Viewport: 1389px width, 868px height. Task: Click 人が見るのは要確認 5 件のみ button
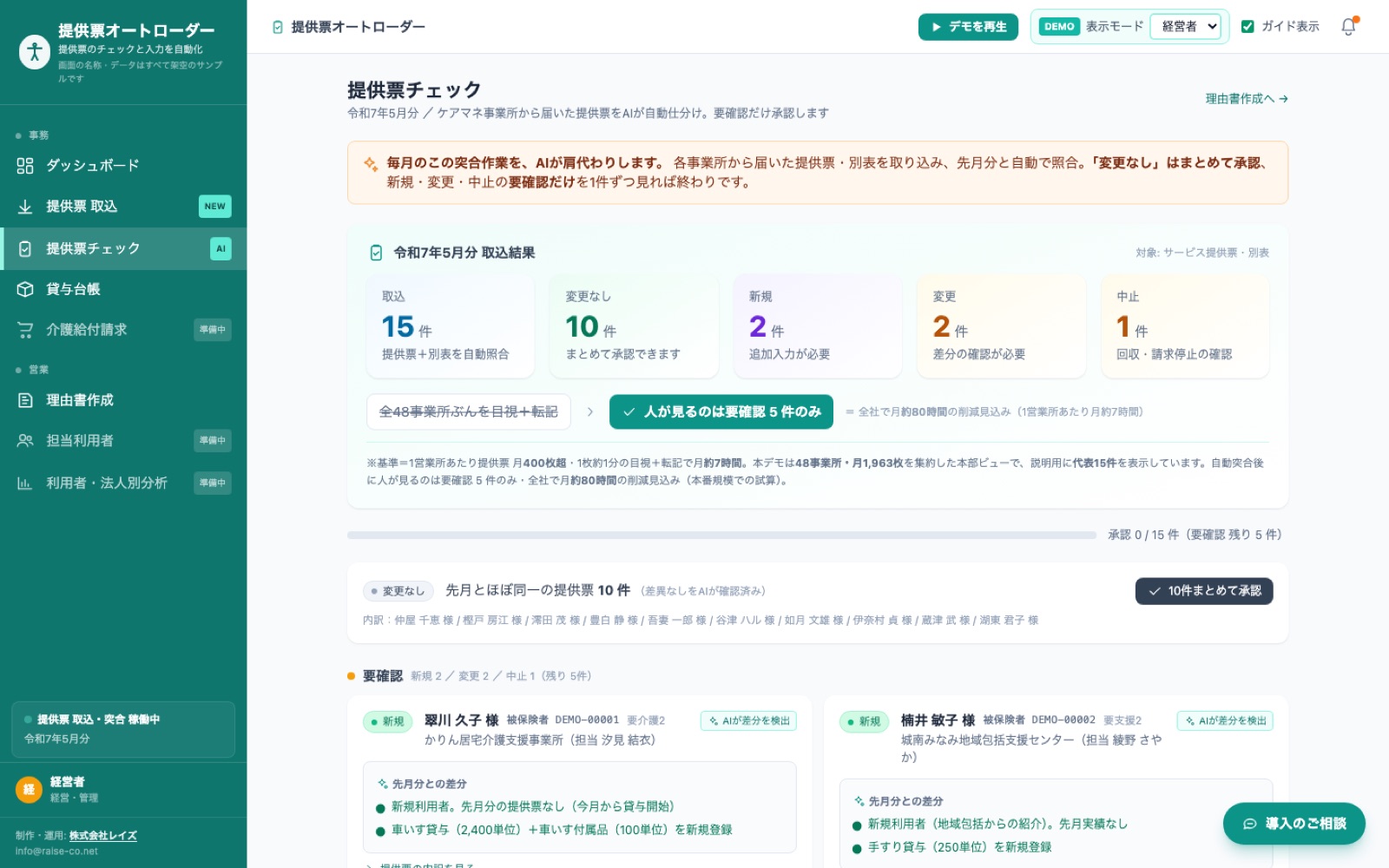click(721, 412)
